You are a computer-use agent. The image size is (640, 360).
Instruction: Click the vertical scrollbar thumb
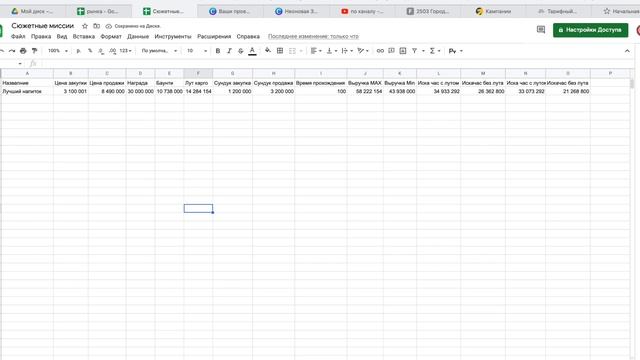632,83
